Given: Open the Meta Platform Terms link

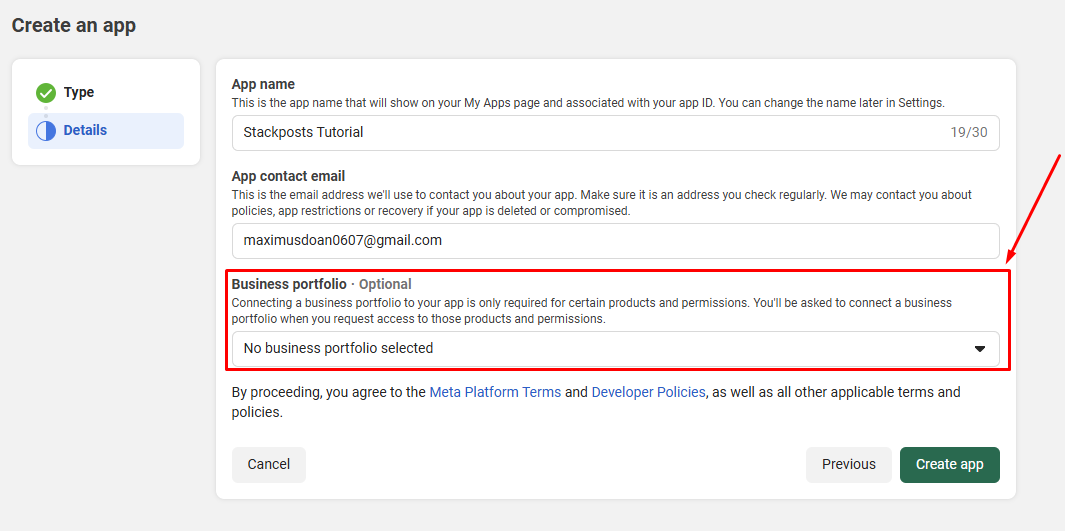Looking at the screenshot, I should click(495, 392).
